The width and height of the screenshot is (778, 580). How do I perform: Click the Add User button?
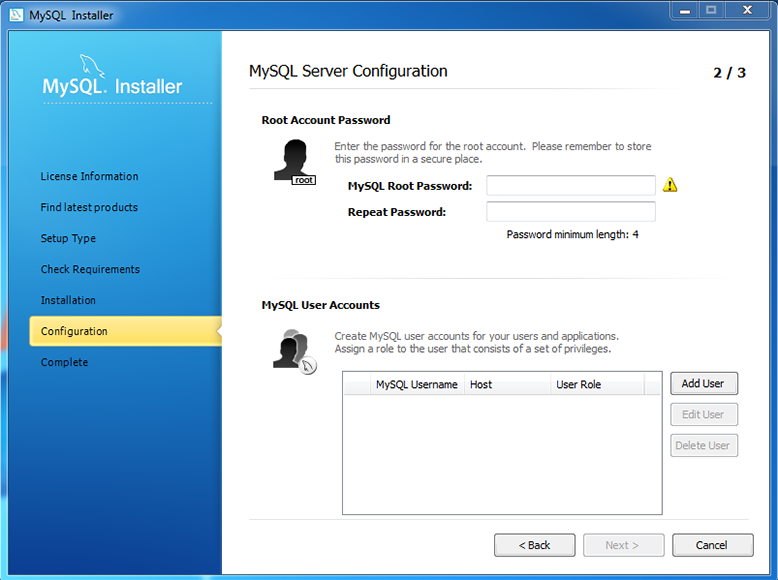tap(704, 384)
